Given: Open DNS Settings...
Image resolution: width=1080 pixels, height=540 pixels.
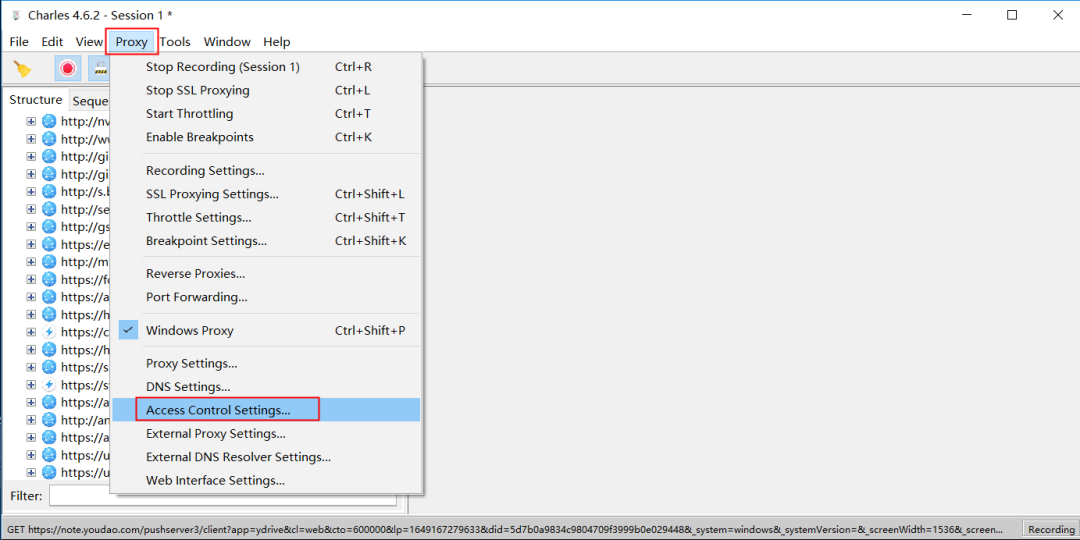Looking at the screenshot, I should [265, 387].
